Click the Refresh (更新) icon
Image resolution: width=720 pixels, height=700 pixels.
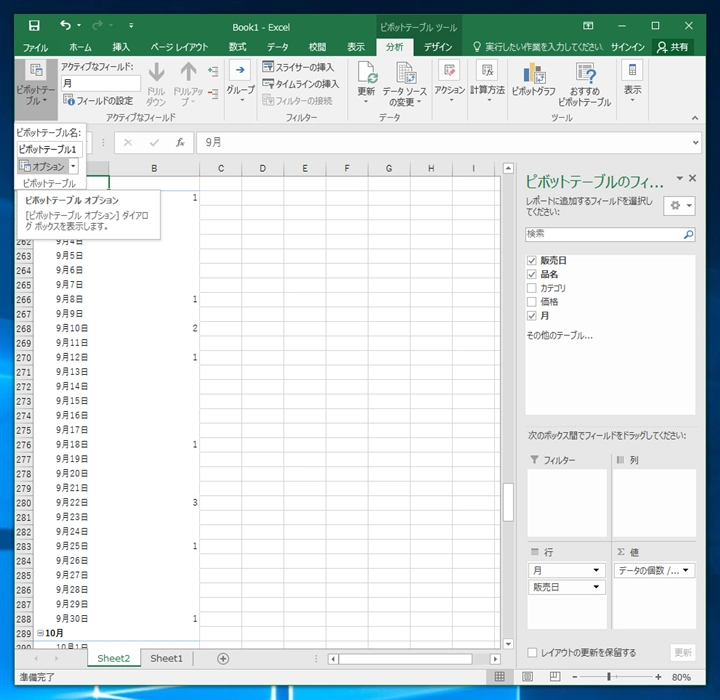click(x=366, y=73)
